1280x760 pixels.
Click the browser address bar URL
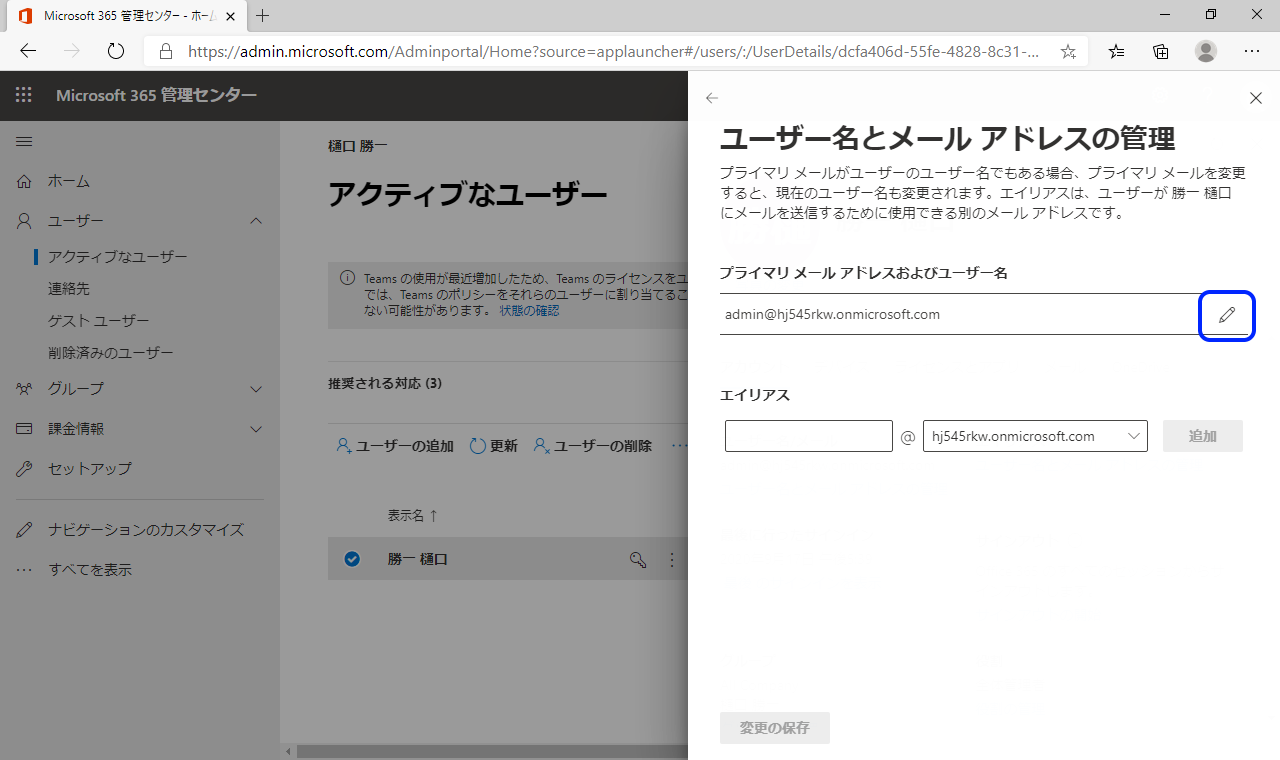click(614, 51)
